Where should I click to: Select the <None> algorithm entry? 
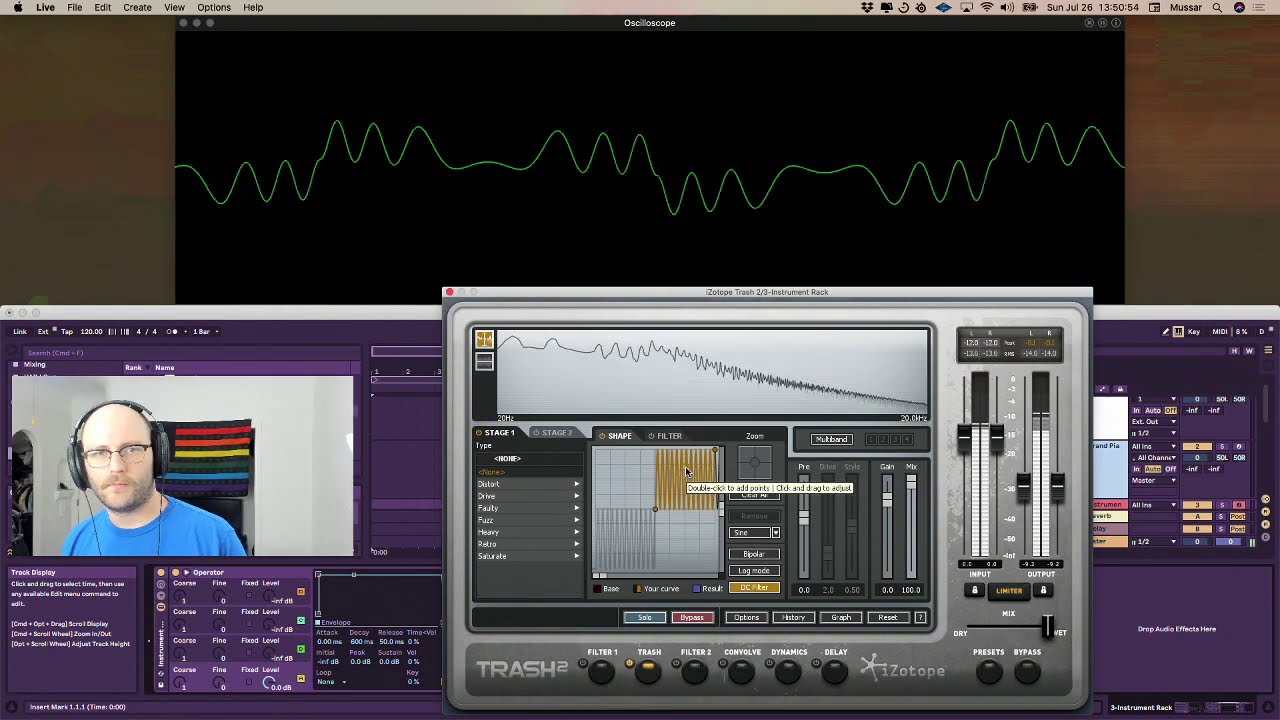[x=528, y=472]
